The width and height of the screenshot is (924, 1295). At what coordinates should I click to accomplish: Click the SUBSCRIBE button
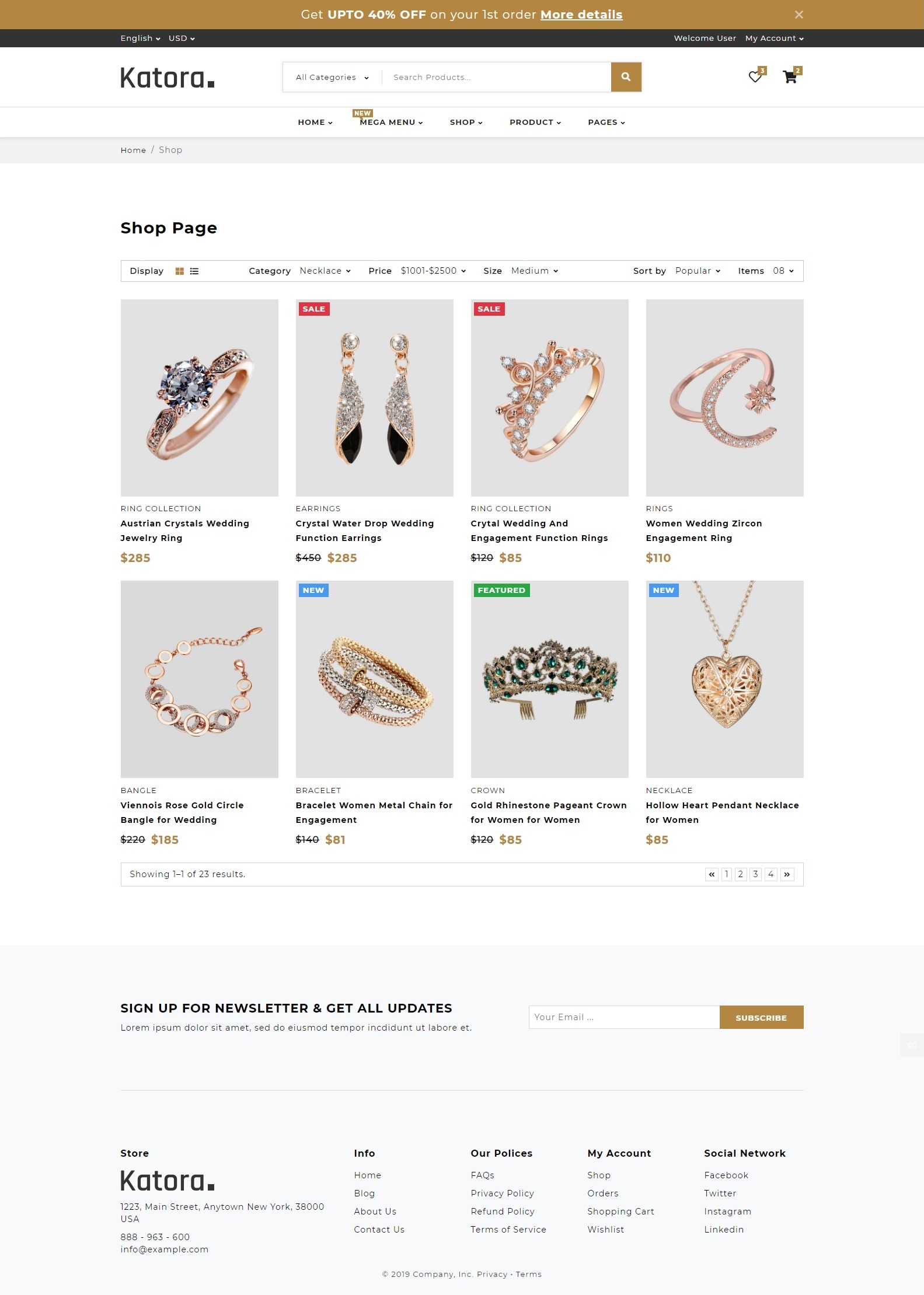(761, 1017)
